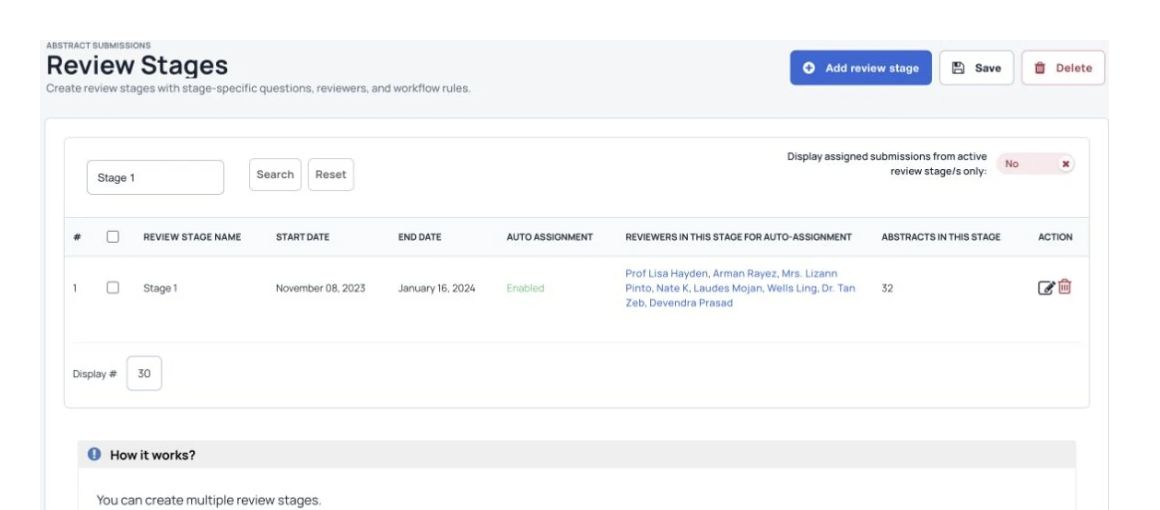Open reviewer Arman Rayez link

coord(744,273)
